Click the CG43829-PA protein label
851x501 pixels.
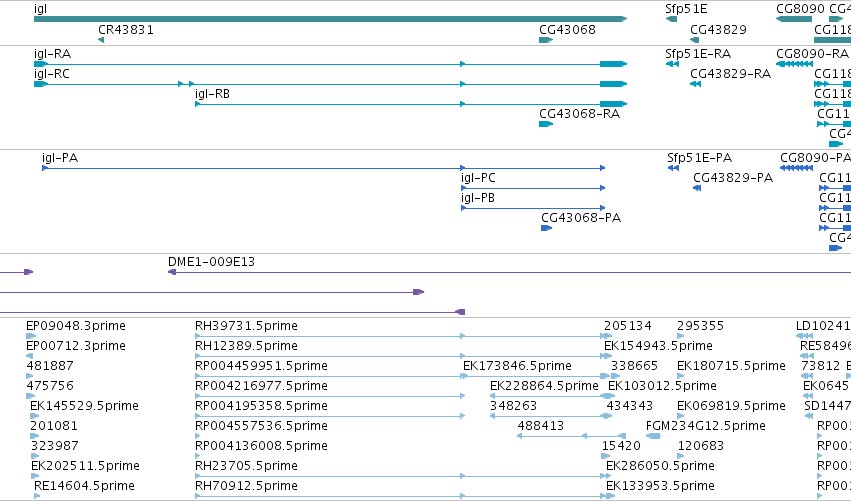pos(733,178)
